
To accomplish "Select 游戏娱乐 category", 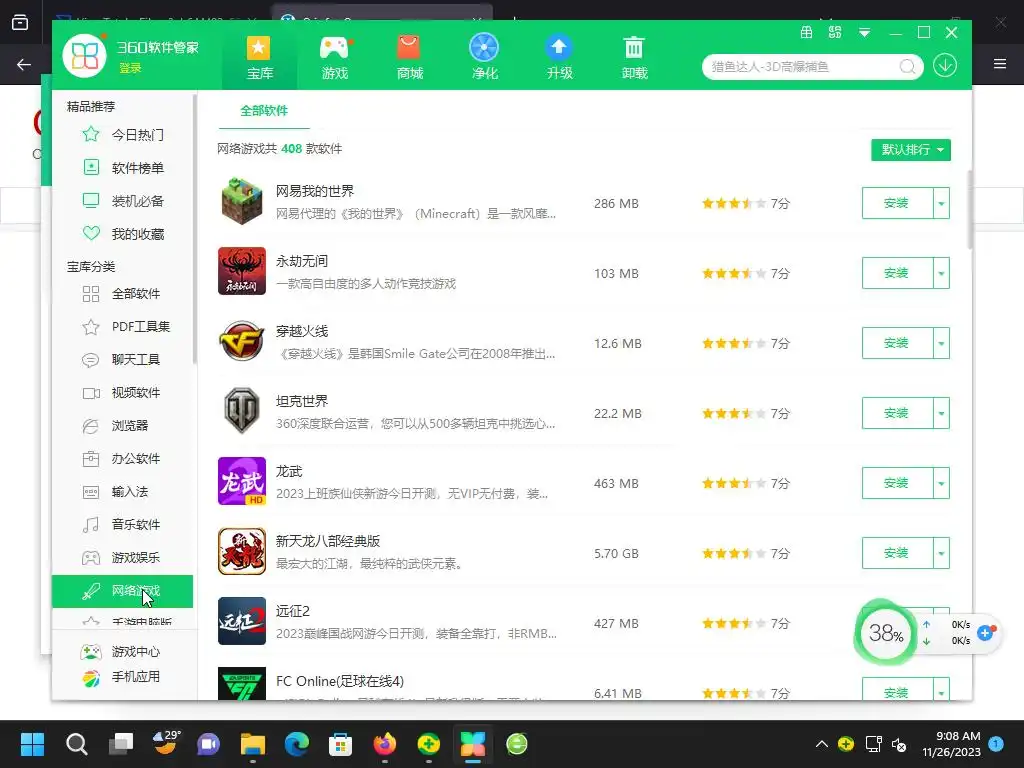I will 123,558.
